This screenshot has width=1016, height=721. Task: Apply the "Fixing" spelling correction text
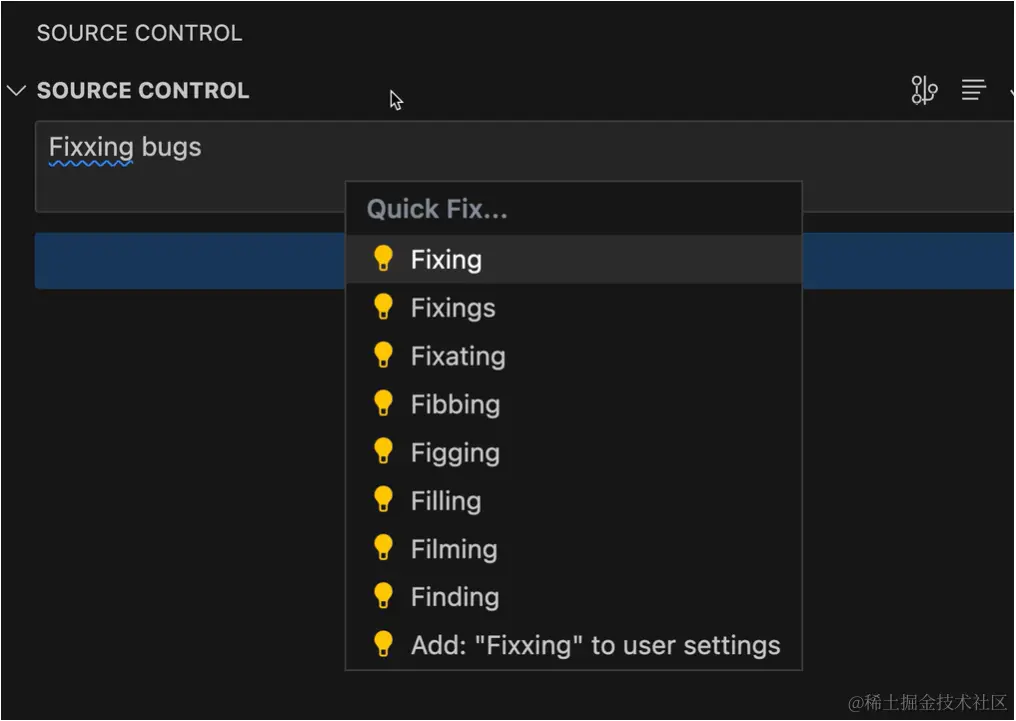pos(446,260)
